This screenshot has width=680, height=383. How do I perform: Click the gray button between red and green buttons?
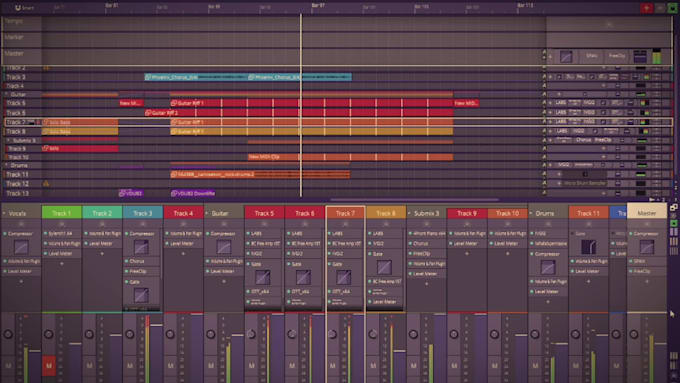[660, 8]
